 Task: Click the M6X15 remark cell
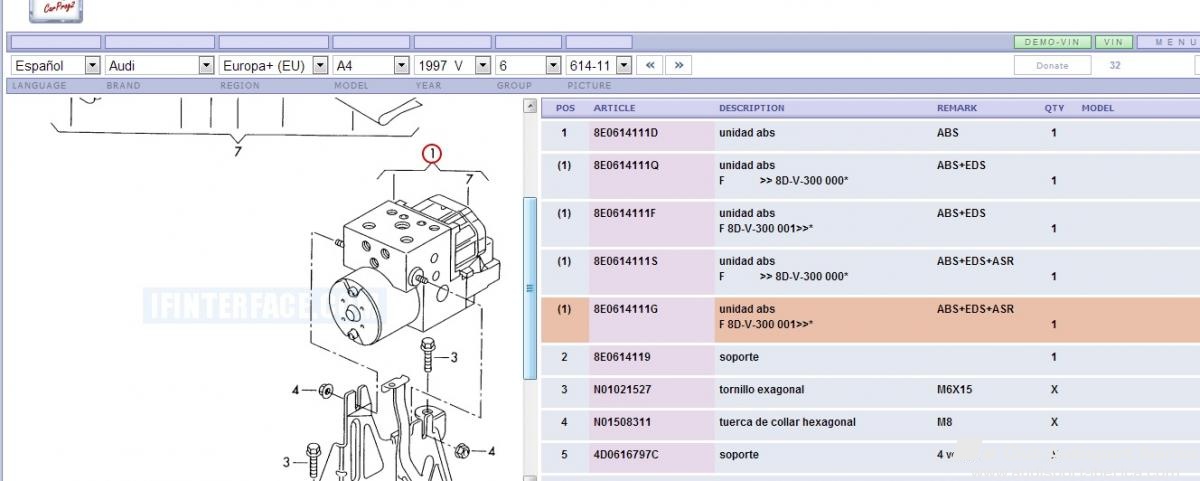tap(954, 389)
